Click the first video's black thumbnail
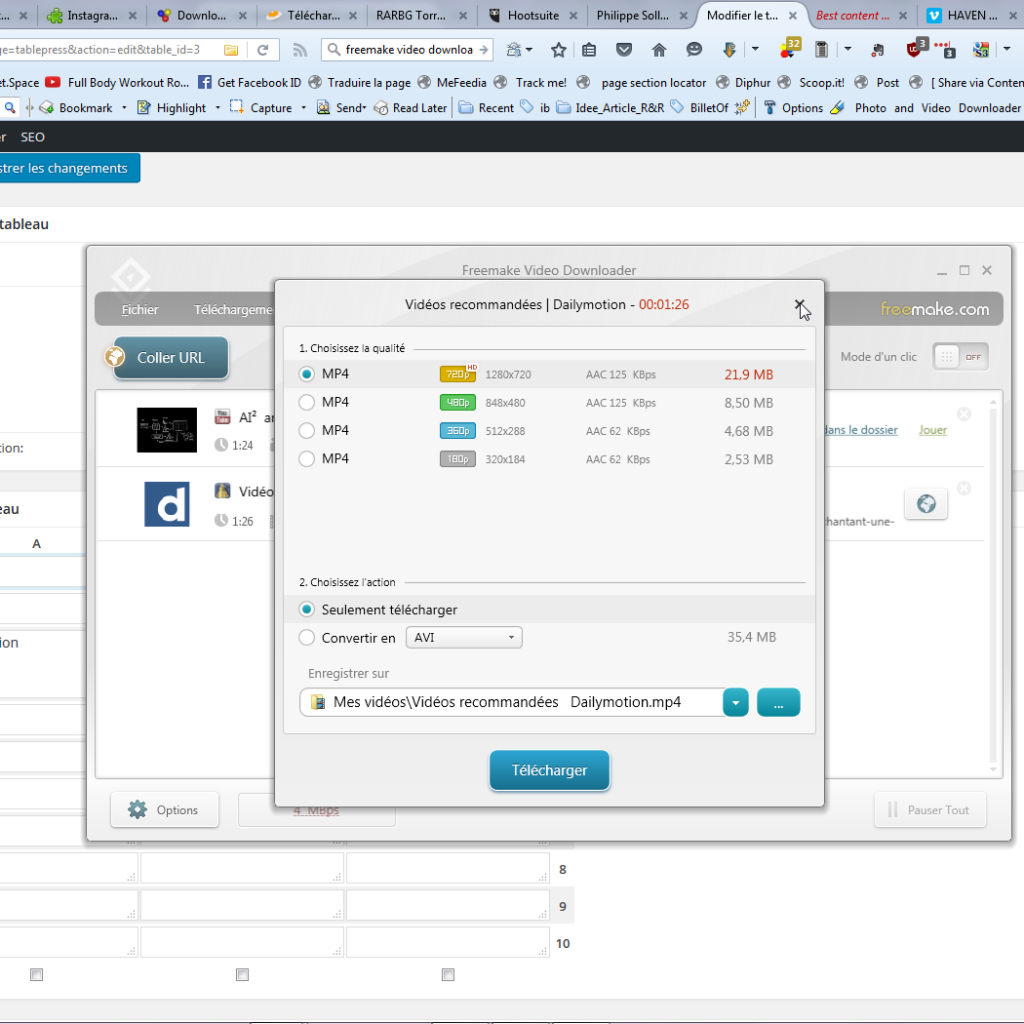This screenshot has height=1024, width=1024. tap(167, 430)
